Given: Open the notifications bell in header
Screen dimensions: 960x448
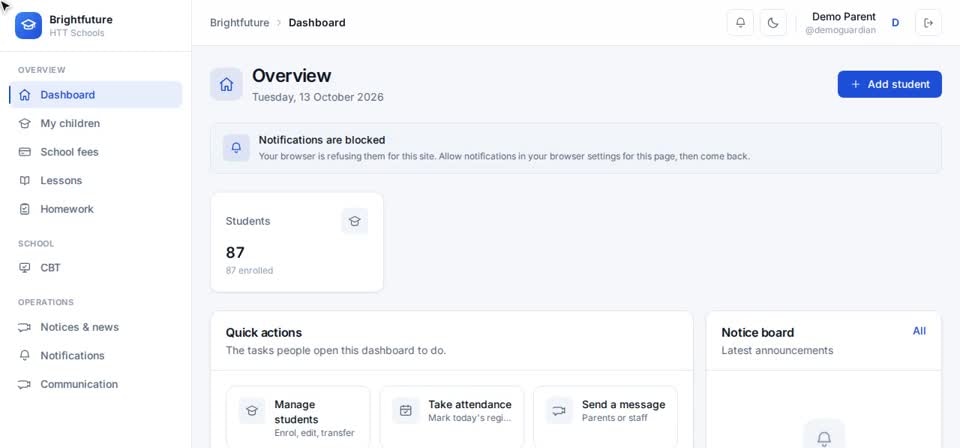Looking at the screenshot, I should (740, 23).
